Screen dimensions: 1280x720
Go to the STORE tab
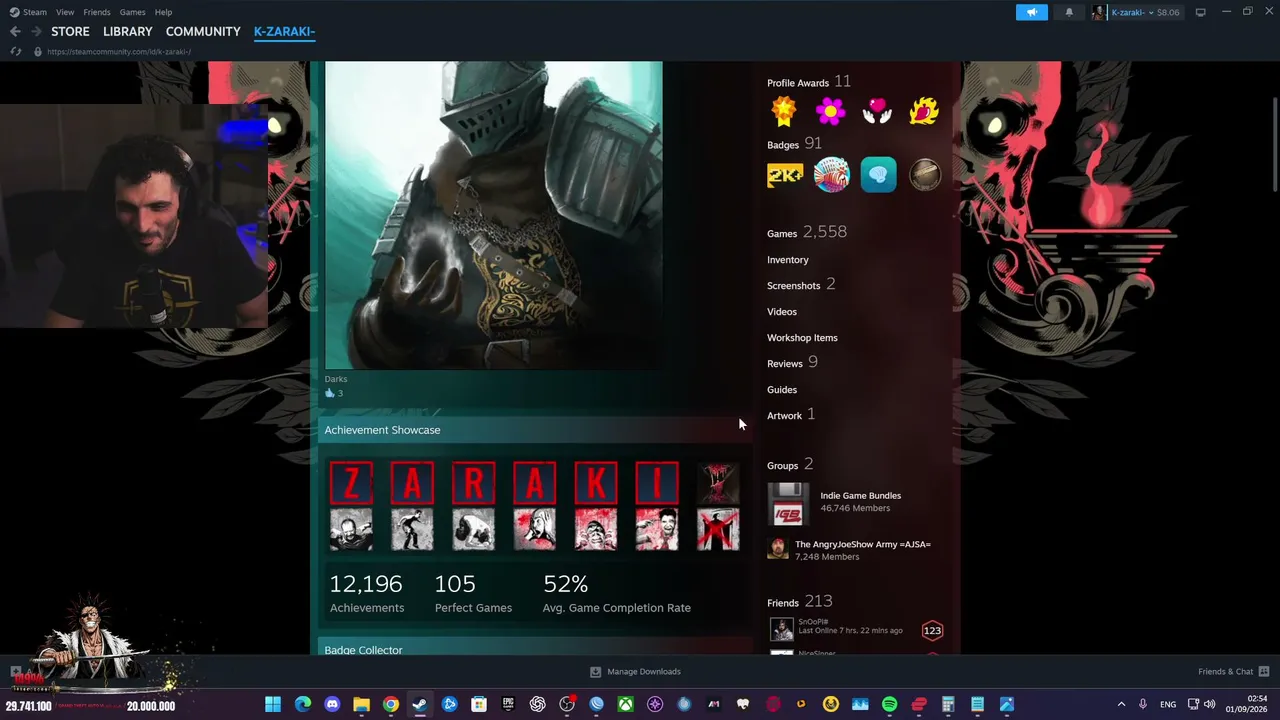tap(70, 31)
